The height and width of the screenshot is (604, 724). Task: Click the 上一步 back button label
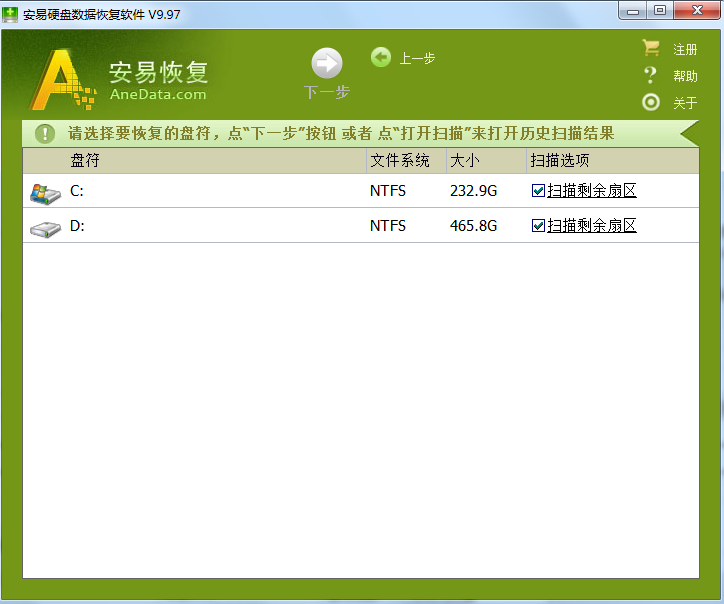tap(417, 59)
